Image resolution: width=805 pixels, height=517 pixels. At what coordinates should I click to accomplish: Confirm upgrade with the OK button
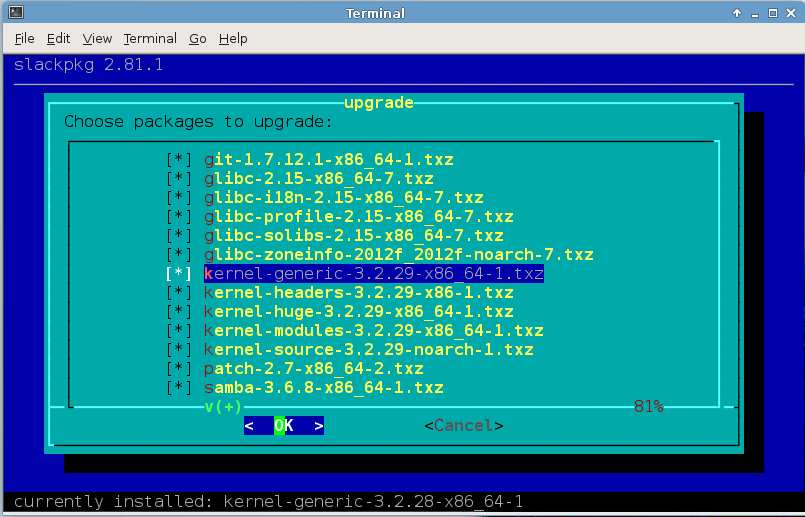pos(284,426)
